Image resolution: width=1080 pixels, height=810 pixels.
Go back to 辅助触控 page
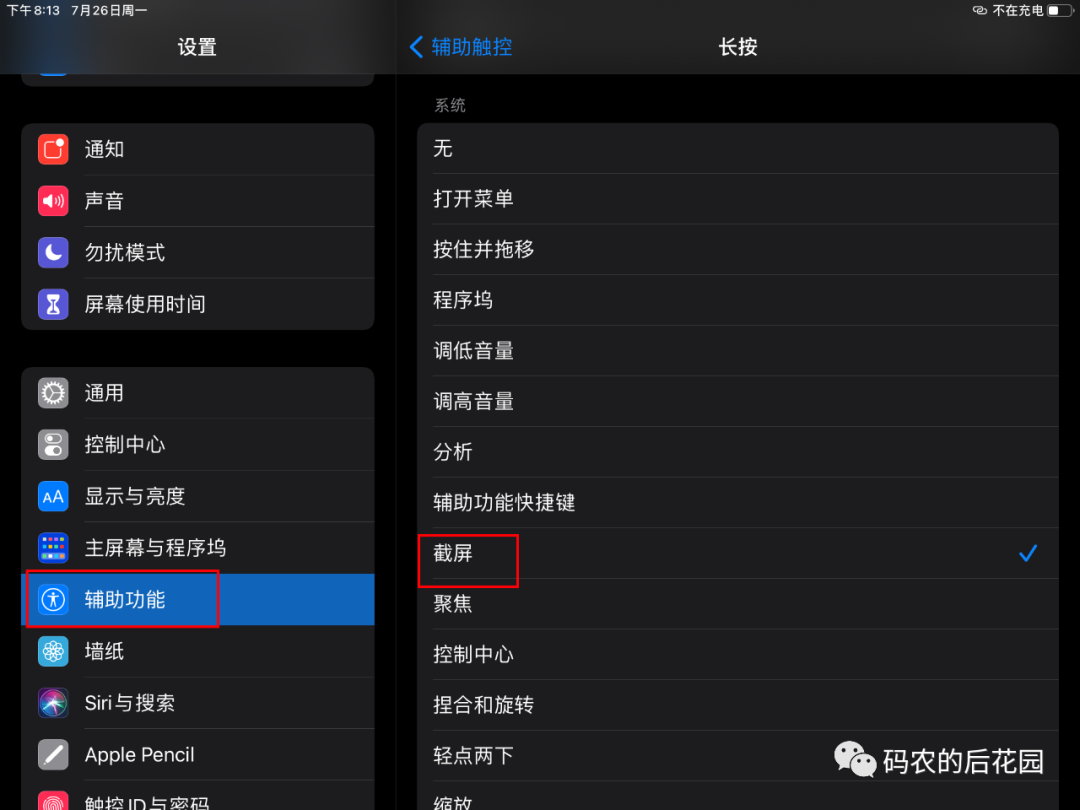(461, 47)
